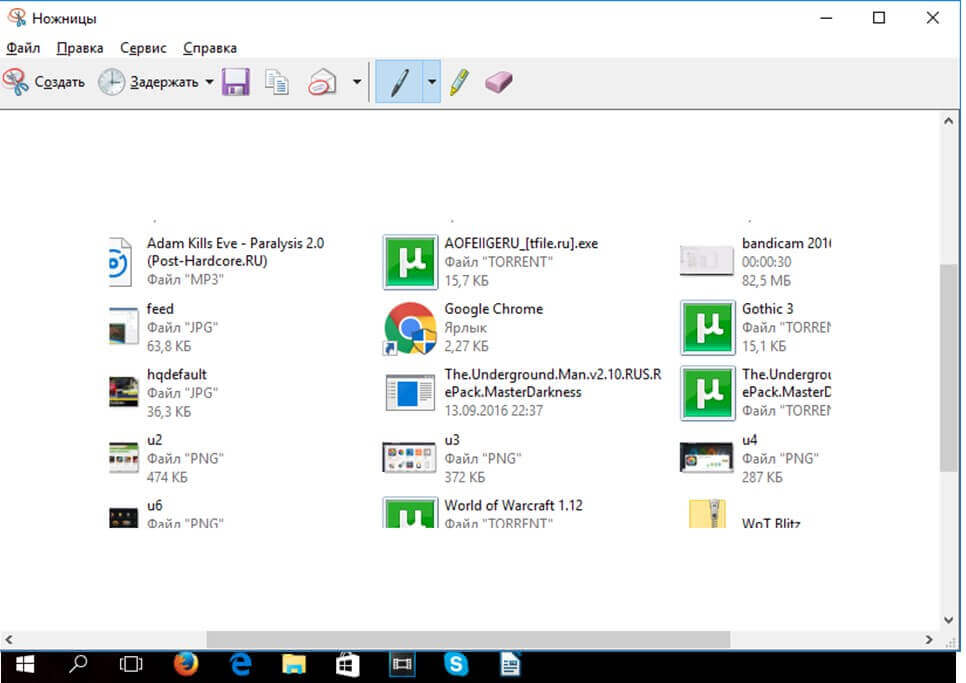Open the Справка menu
The image size is (966, 683).
[210, 48]
